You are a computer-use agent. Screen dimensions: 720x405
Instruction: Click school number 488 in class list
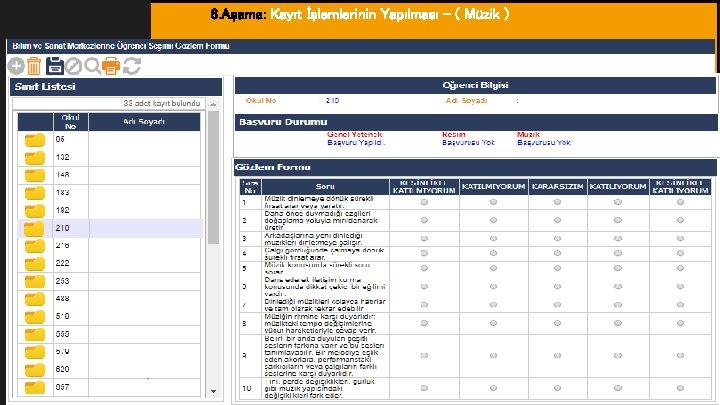pos(62,299)
